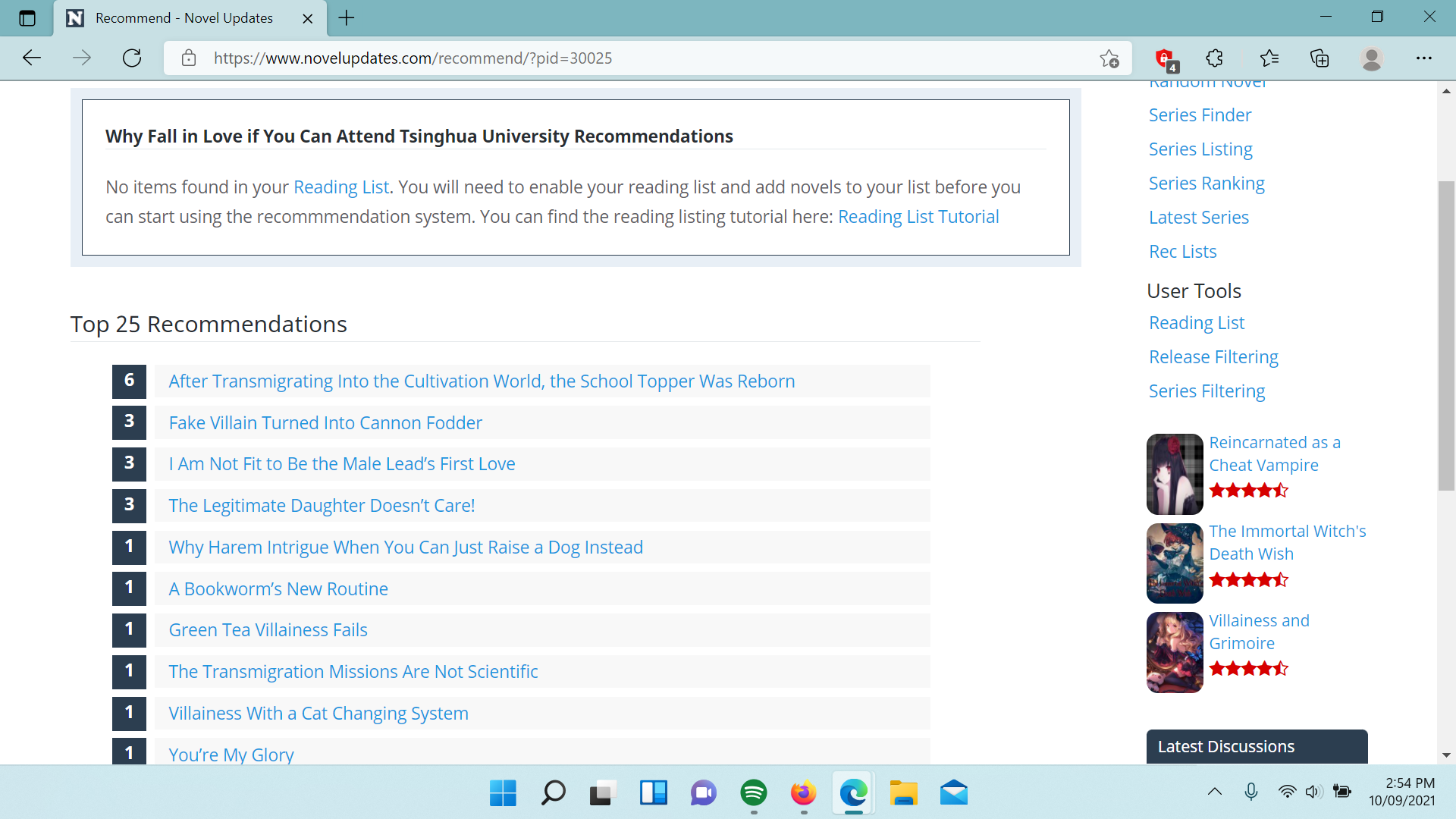Click the volume icon in system tray
This screenshot has height=819, width=1456.
point(1313,791)
